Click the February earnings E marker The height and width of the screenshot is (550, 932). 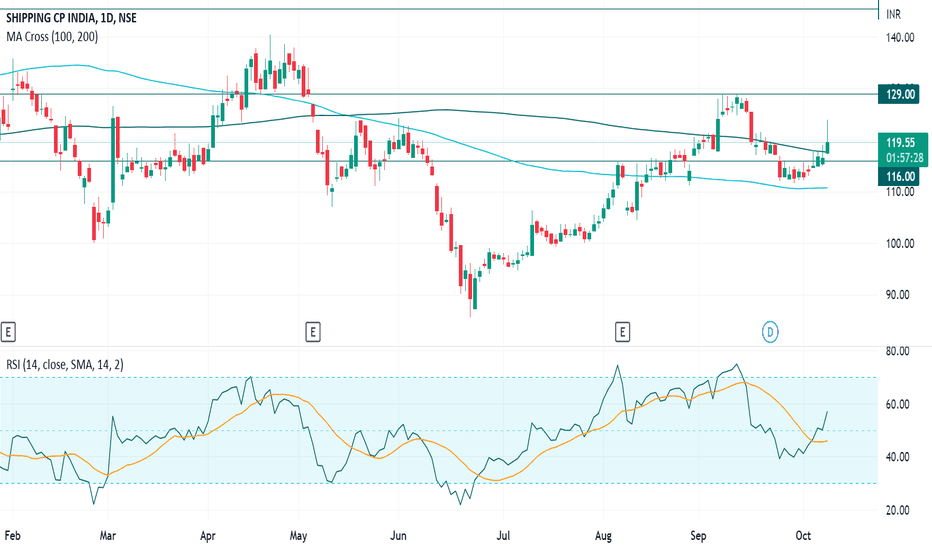pos(8,332)
